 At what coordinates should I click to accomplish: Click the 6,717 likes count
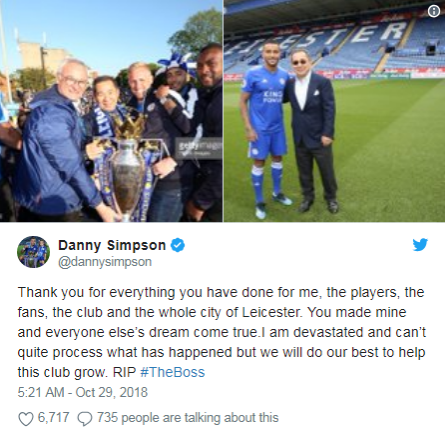[54, 418]
